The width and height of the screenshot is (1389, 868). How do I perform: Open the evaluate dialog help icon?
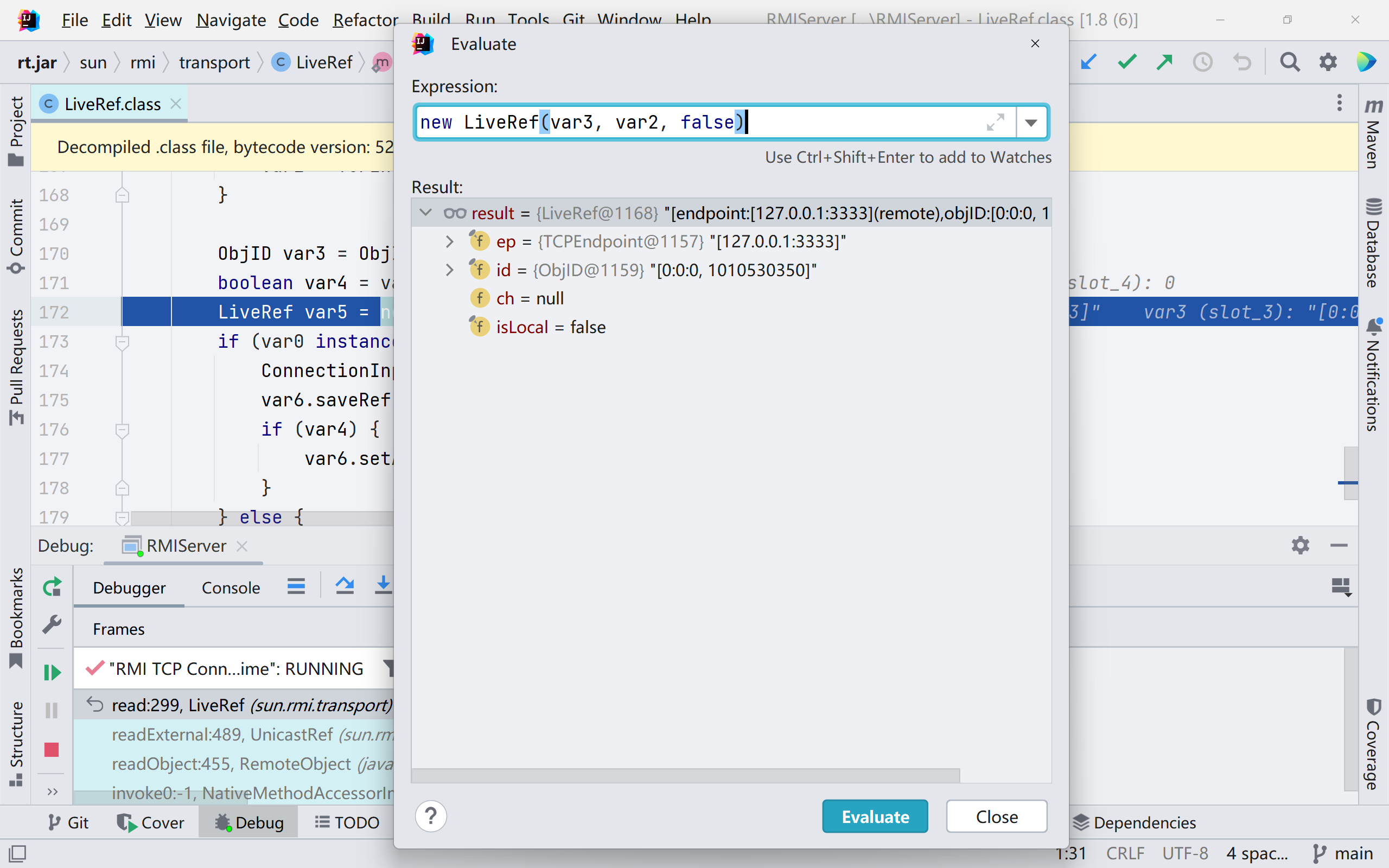pyautogui.click(x=430, y=816)
